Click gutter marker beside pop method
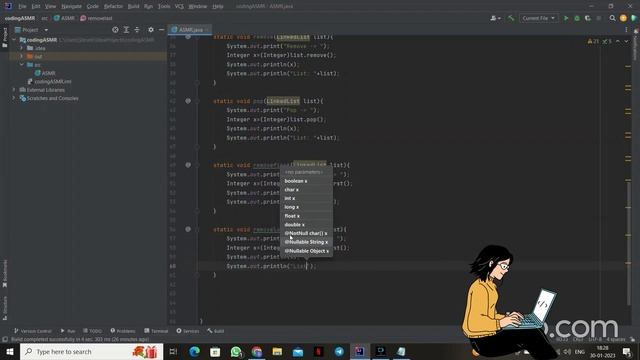640x360 pixels. tap(188, 101)
